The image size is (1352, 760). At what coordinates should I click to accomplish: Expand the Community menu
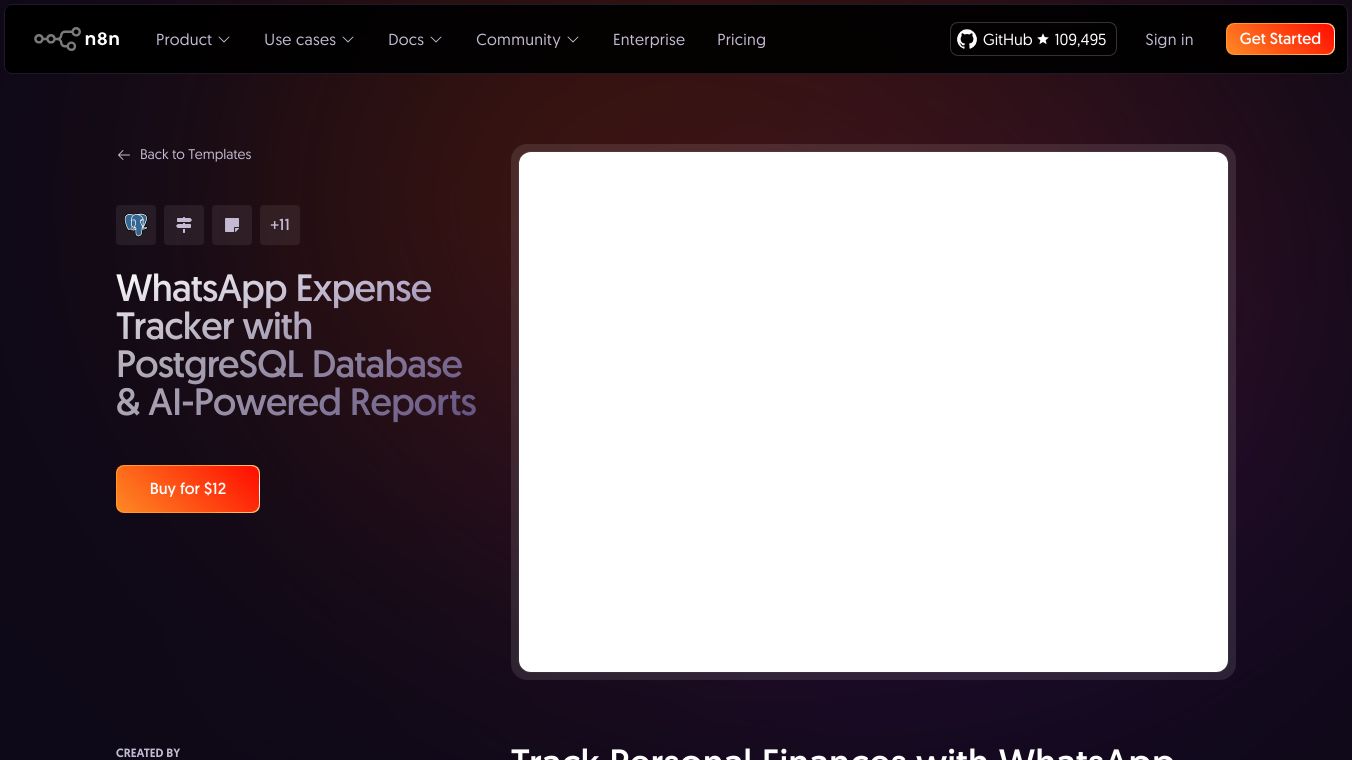[527, 40]
